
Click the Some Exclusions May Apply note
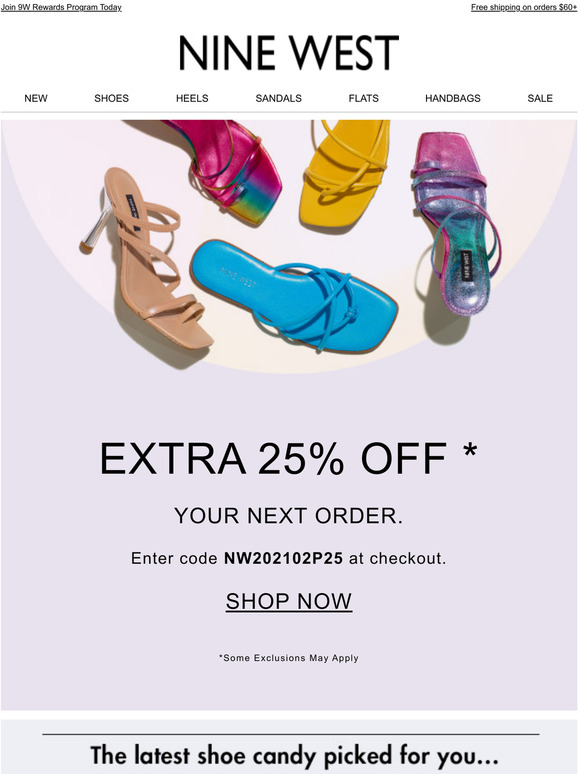(289, 658)
